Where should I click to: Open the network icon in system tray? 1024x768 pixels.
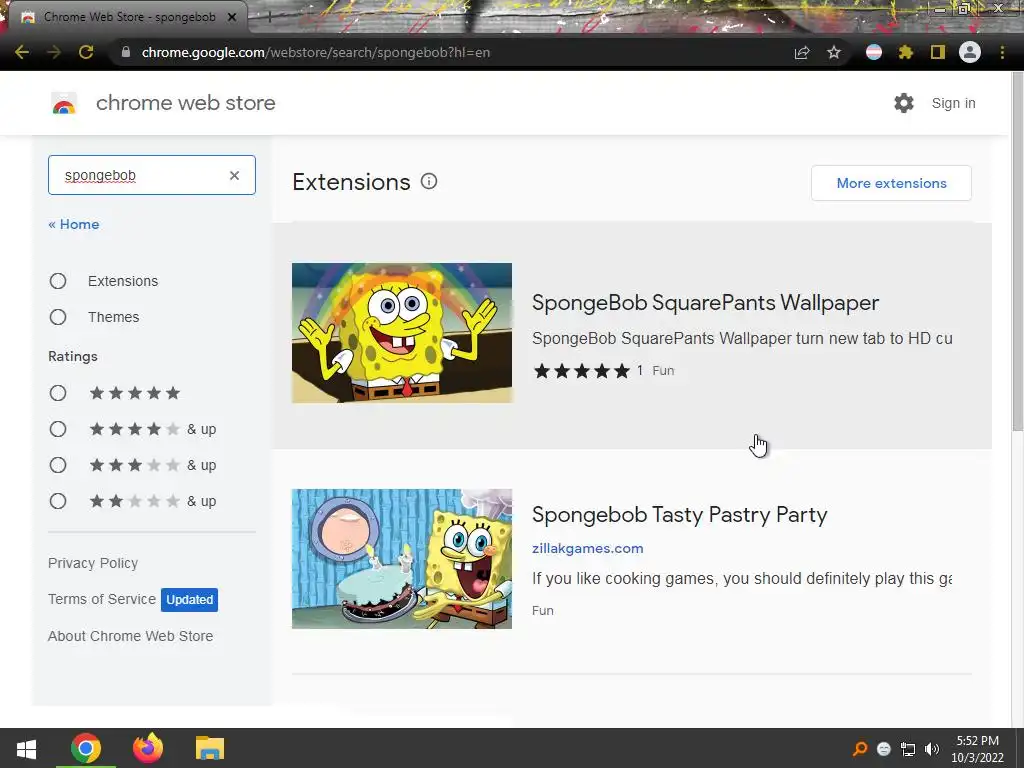click(908, 749)
